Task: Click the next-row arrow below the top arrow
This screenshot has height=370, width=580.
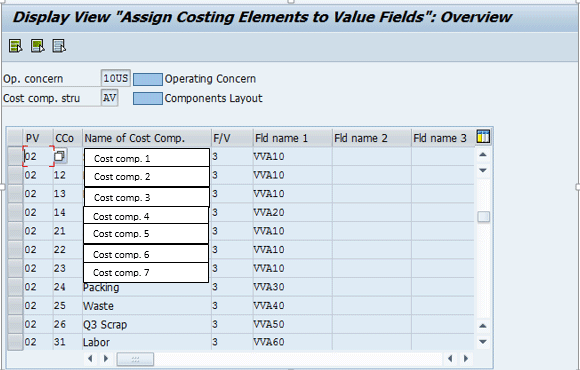Action: pyautogui.click(x=483, y=170)
